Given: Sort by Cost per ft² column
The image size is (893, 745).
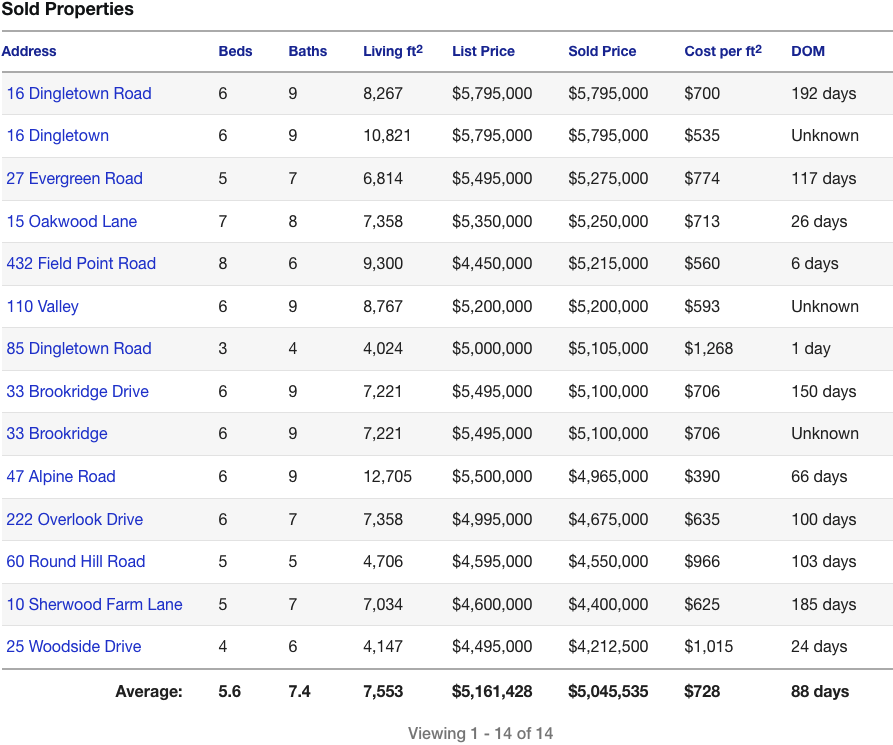Looking at the screenshot, I should coord(722,51).
